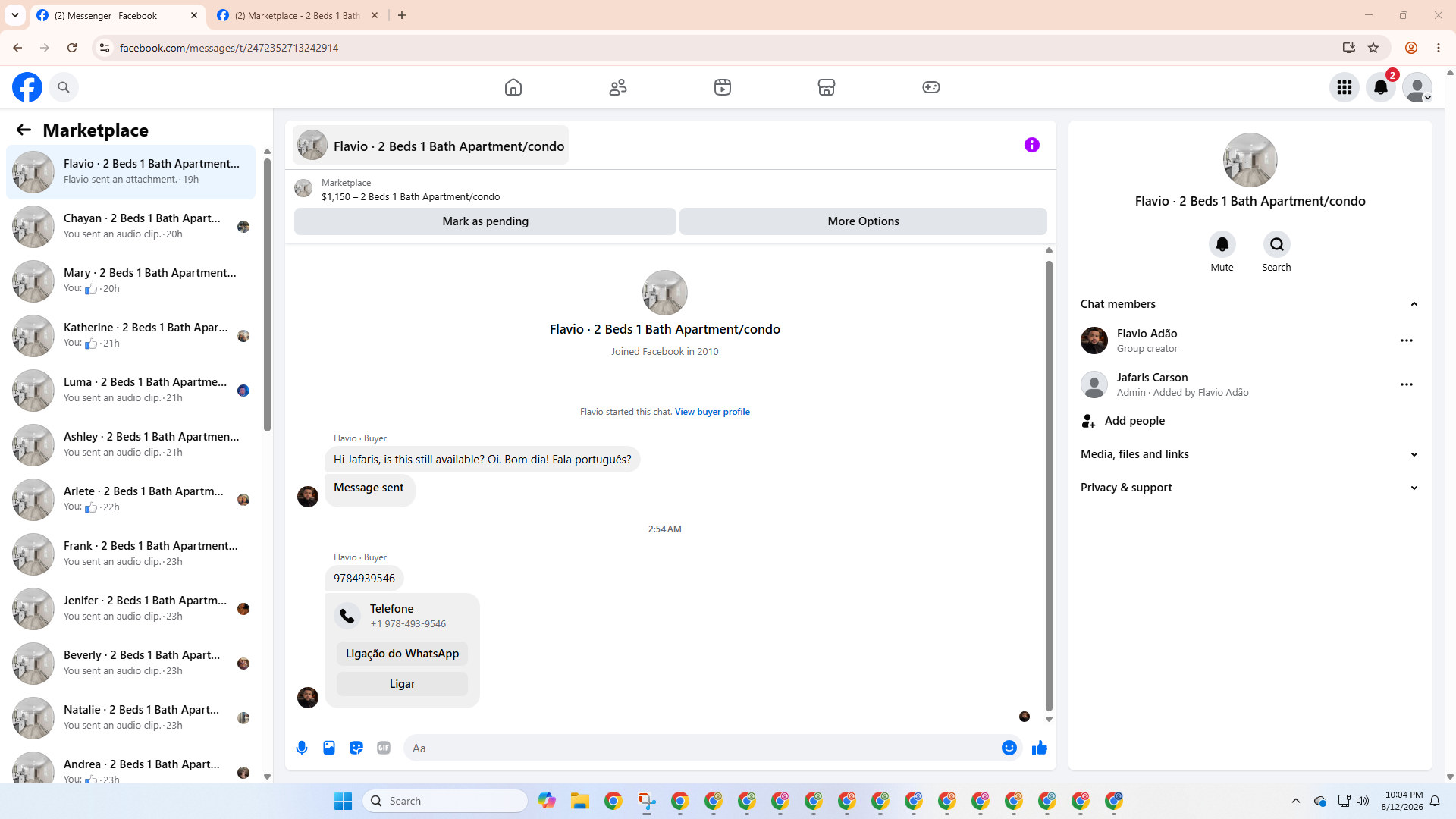This screenshot has height=819, width=1456.
Task: Open member options for Jafaris Carson
Action: tap(1407, 384)
